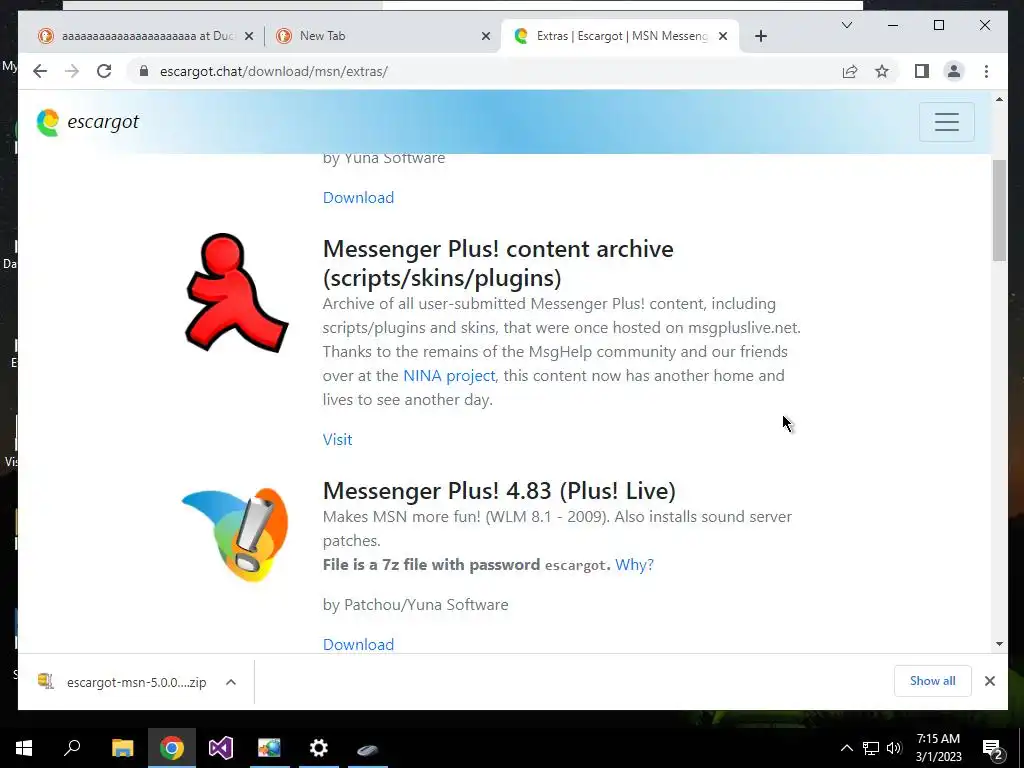
Task: Show hidden system tray icons
Action: [x=846, y=748]
